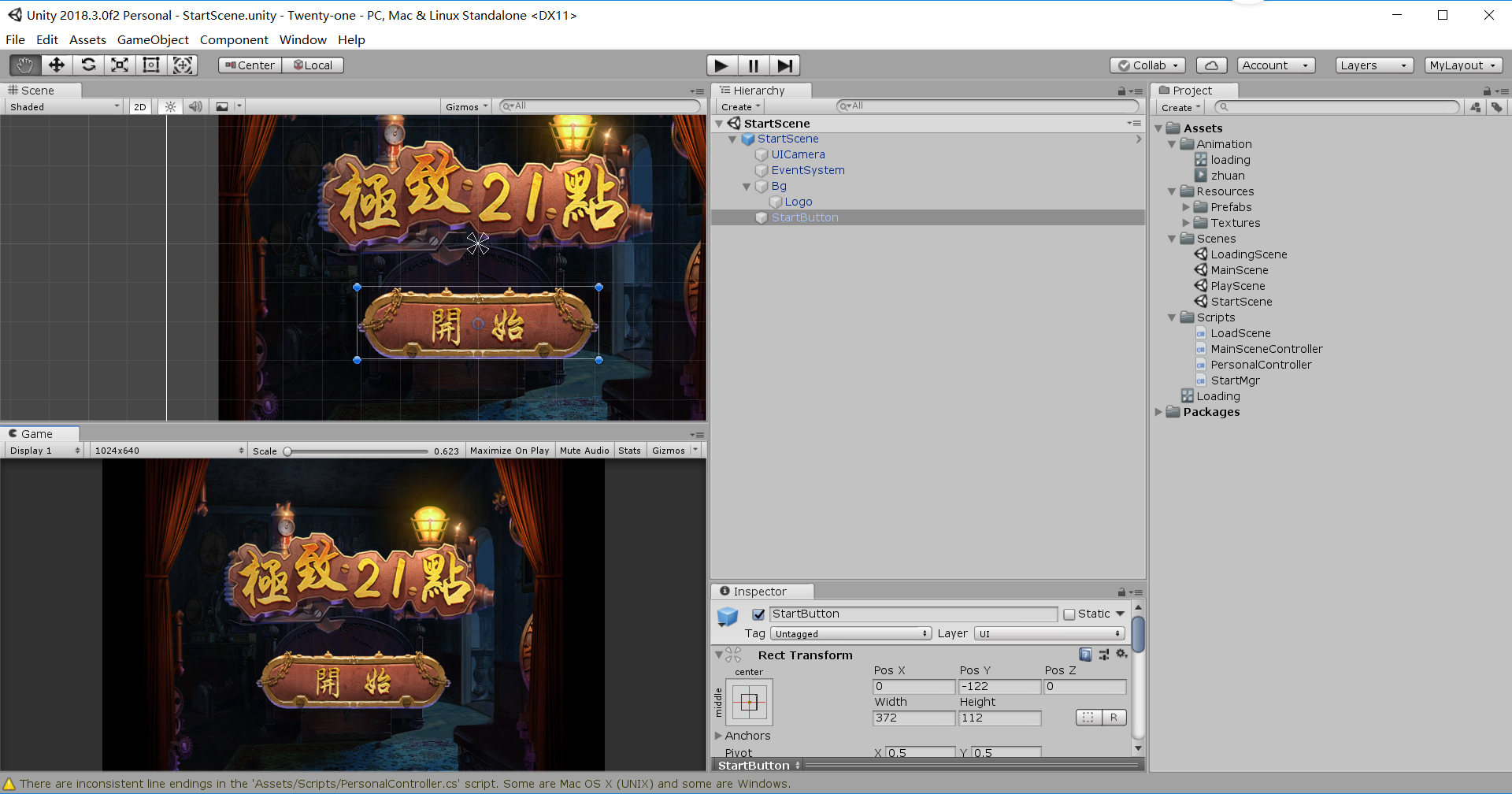Toggle Mute Audio in Game view

[x=584, y=451]
